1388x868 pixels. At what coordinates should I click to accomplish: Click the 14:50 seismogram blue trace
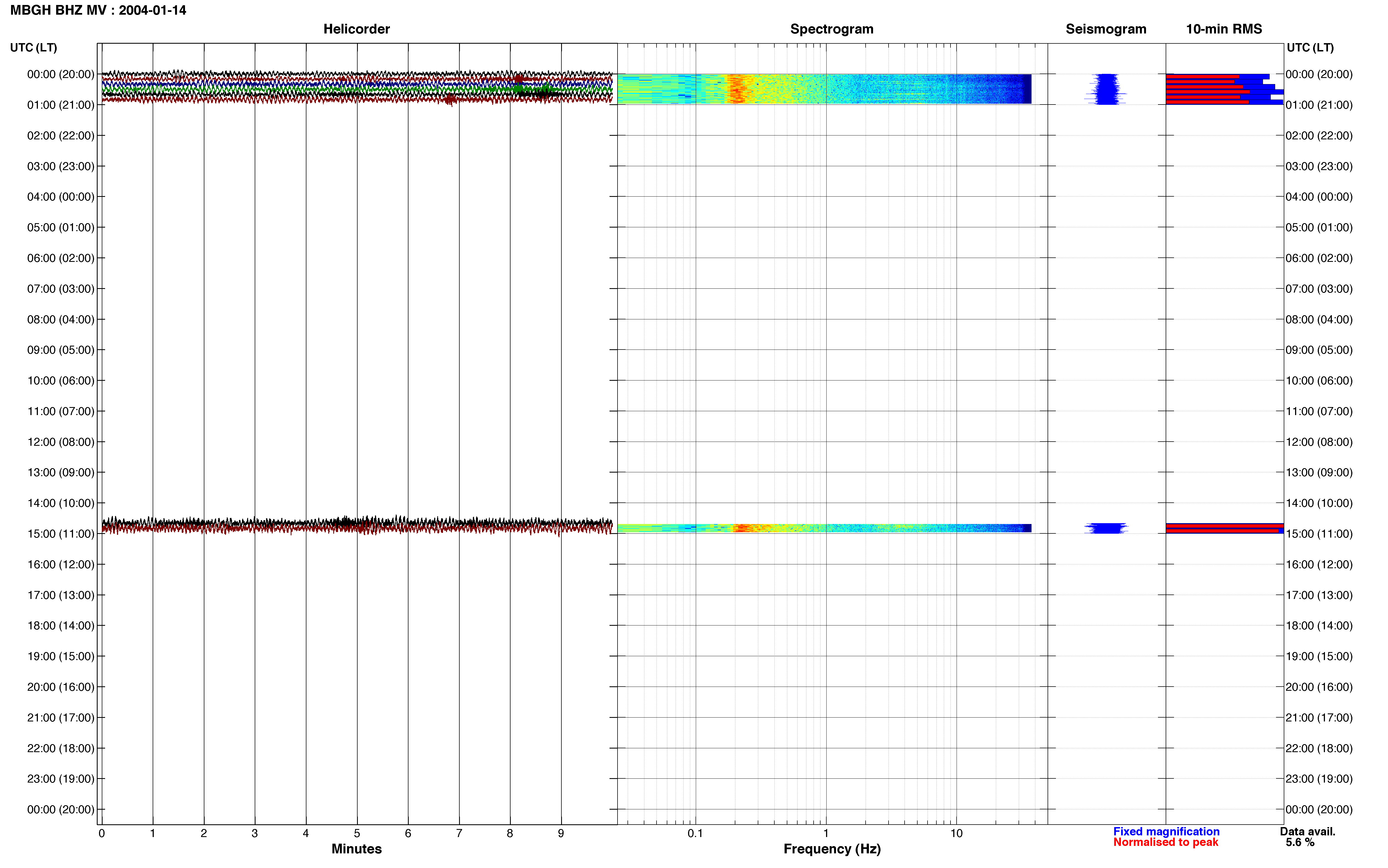1106,528
